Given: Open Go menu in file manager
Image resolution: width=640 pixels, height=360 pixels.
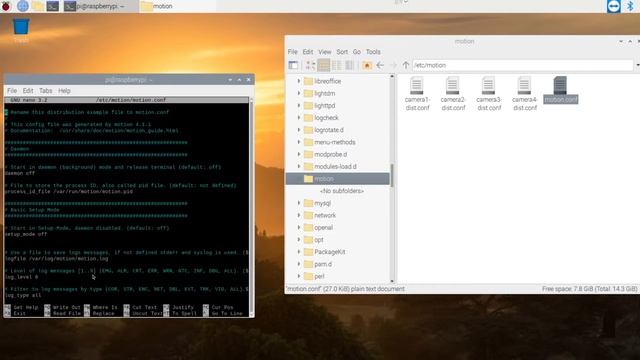Looking at the screenshot, I should [357, 52].
